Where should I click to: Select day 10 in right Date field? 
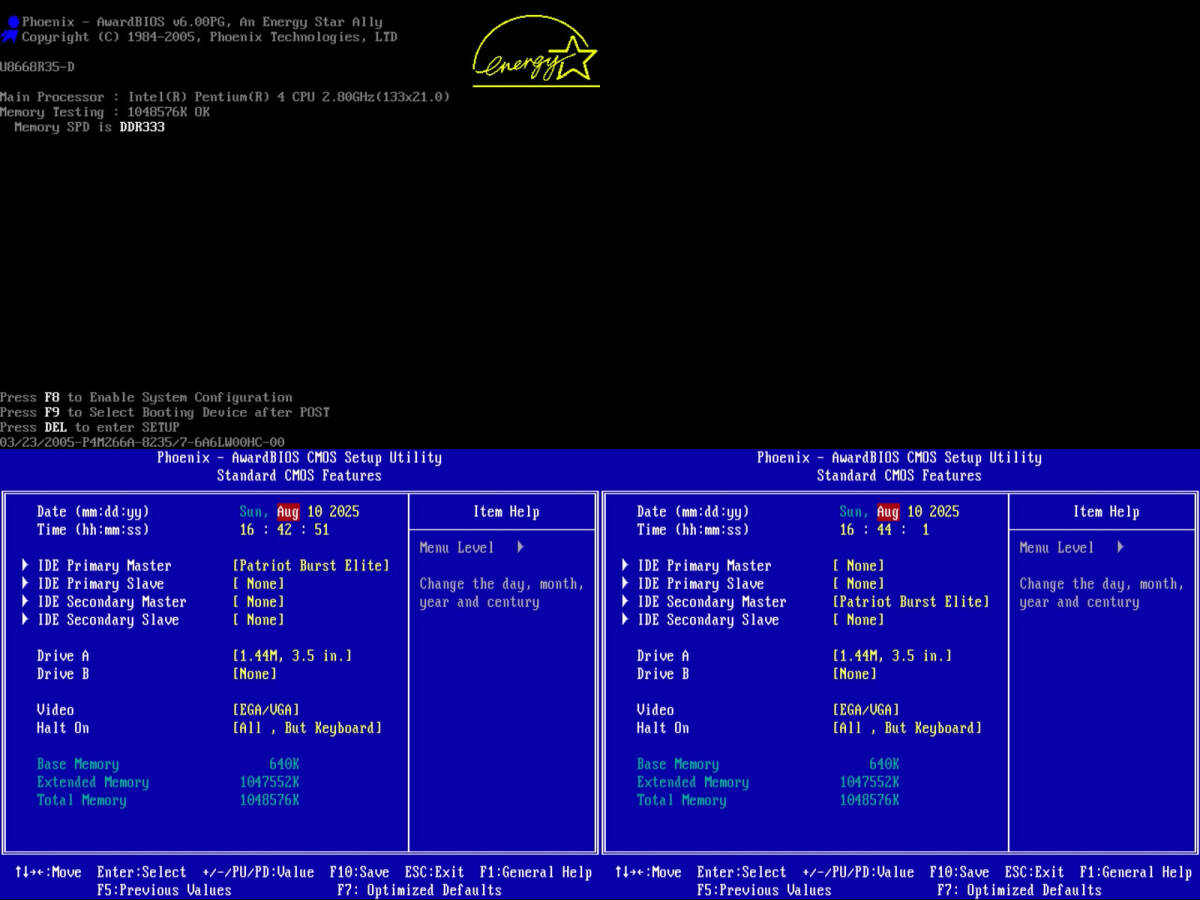tap(914, 512)
